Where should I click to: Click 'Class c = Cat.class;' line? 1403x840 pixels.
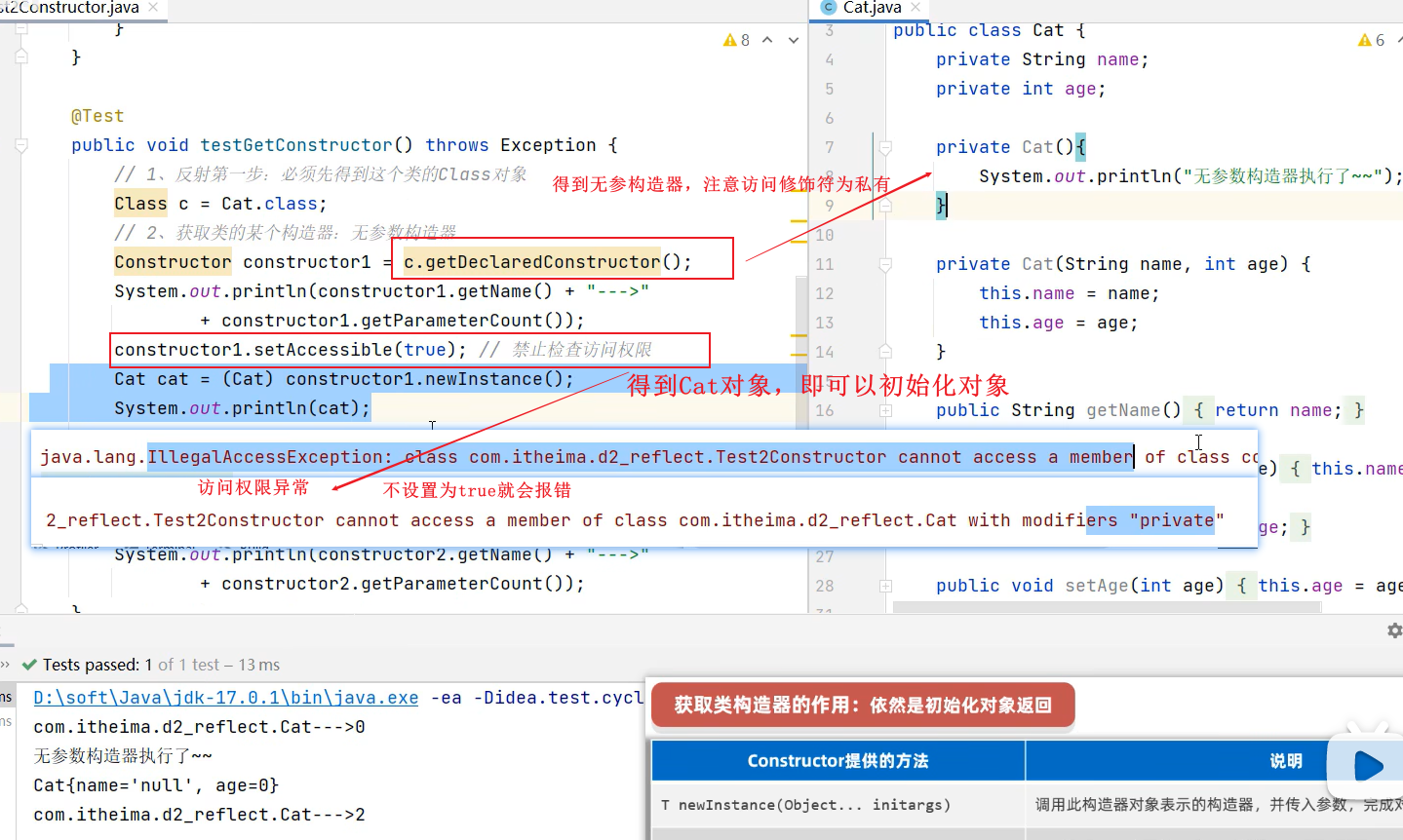click(220, 204)
